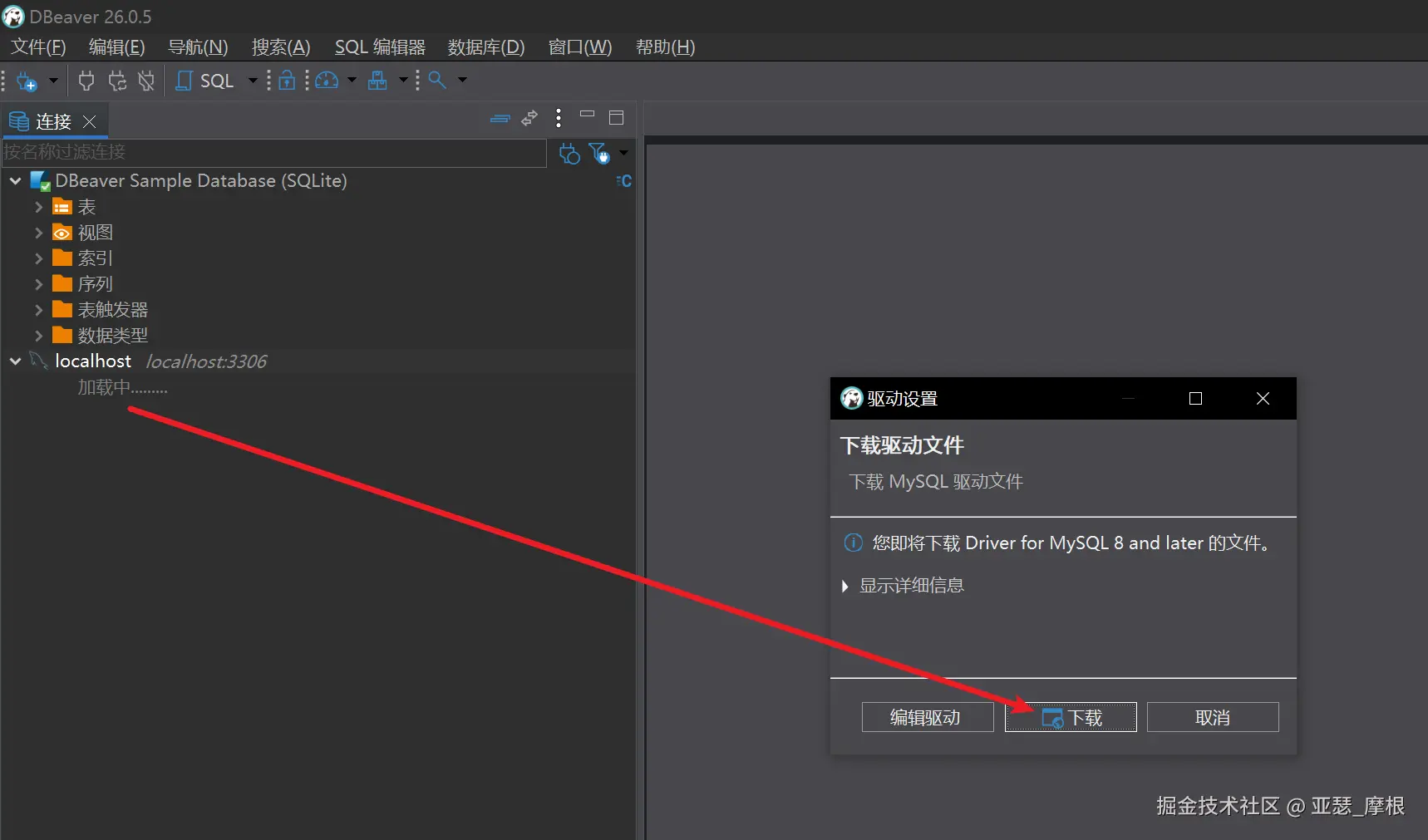Click the 下载 download button
The width and height of the screenshot is (1428, 840).
coord(1071,717)
